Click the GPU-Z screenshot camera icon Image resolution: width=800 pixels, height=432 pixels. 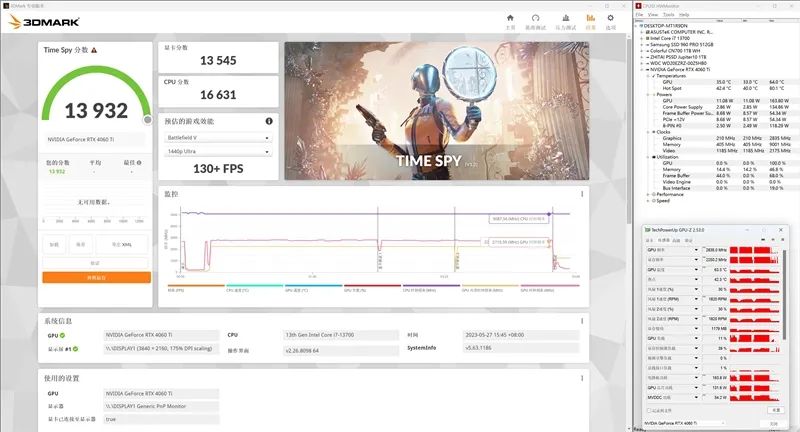(x=763, y=240)
